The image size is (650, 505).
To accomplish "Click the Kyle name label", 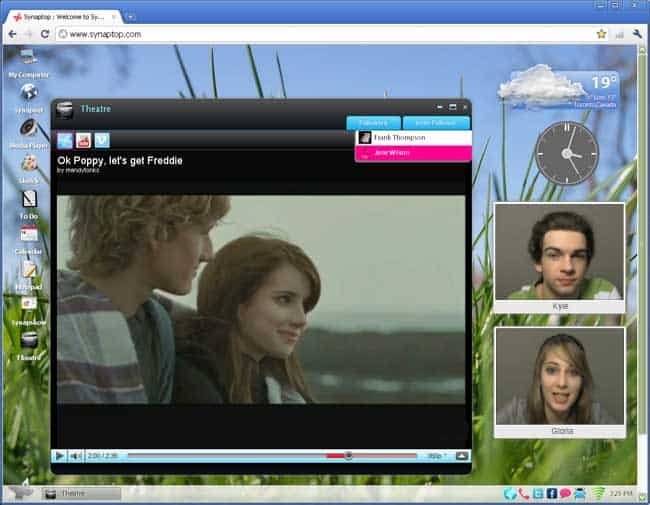I will [x=560, y=306].
